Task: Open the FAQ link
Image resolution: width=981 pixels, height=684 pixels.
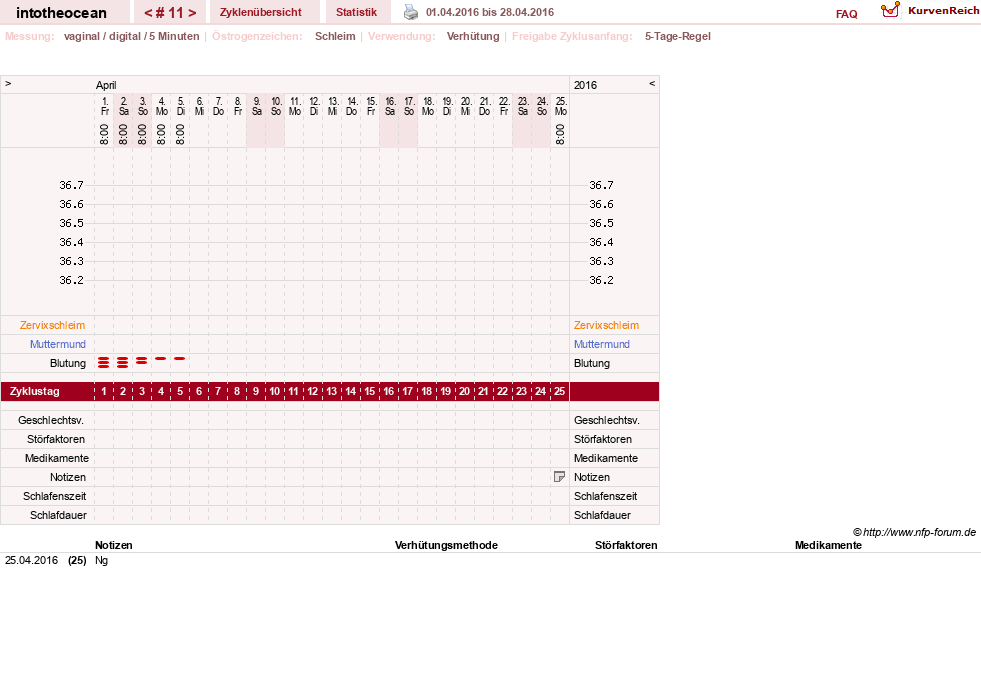Action: [x=846, y=14]
